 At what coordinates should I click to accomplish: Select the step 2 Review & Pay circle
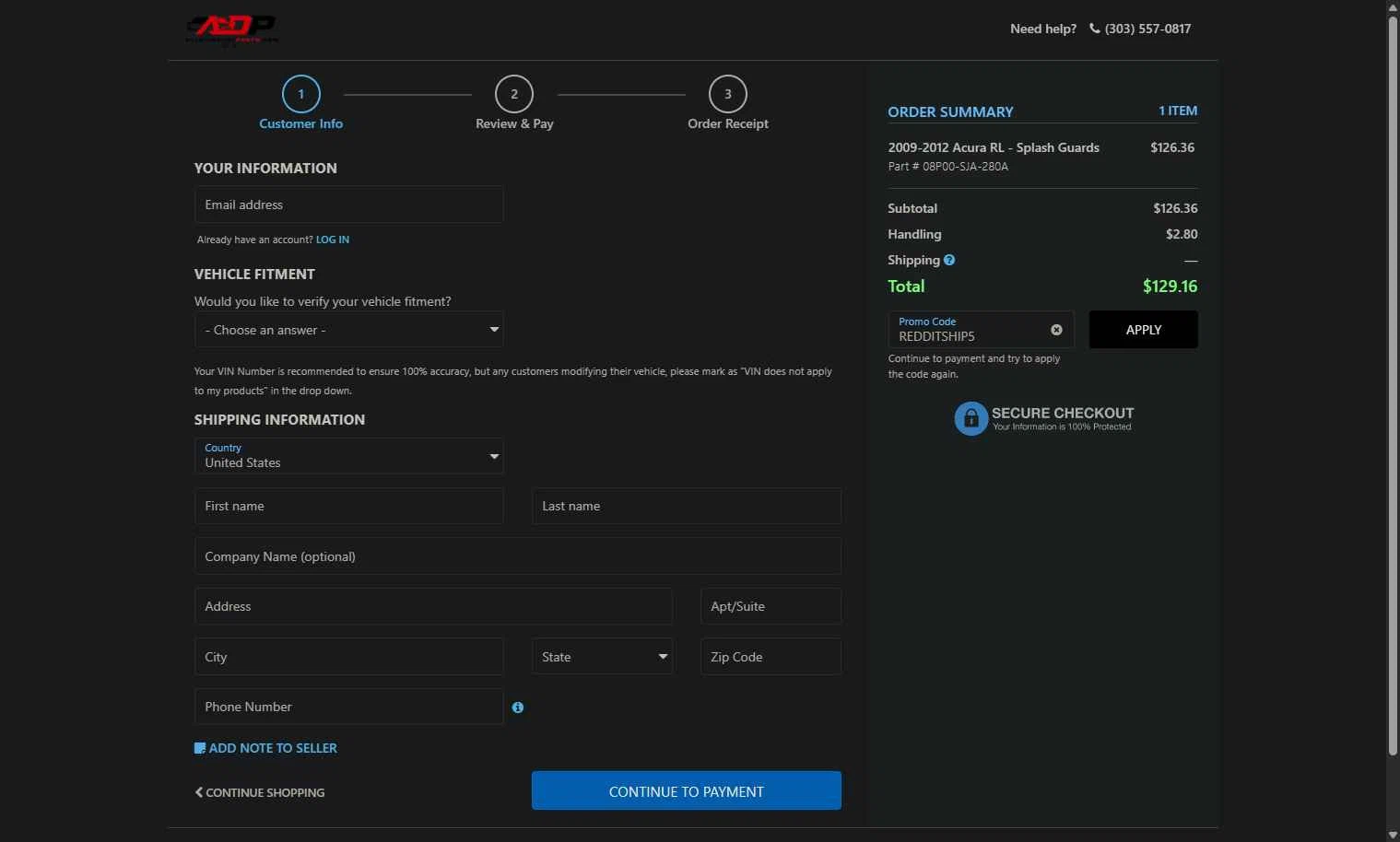pos(514,94)
